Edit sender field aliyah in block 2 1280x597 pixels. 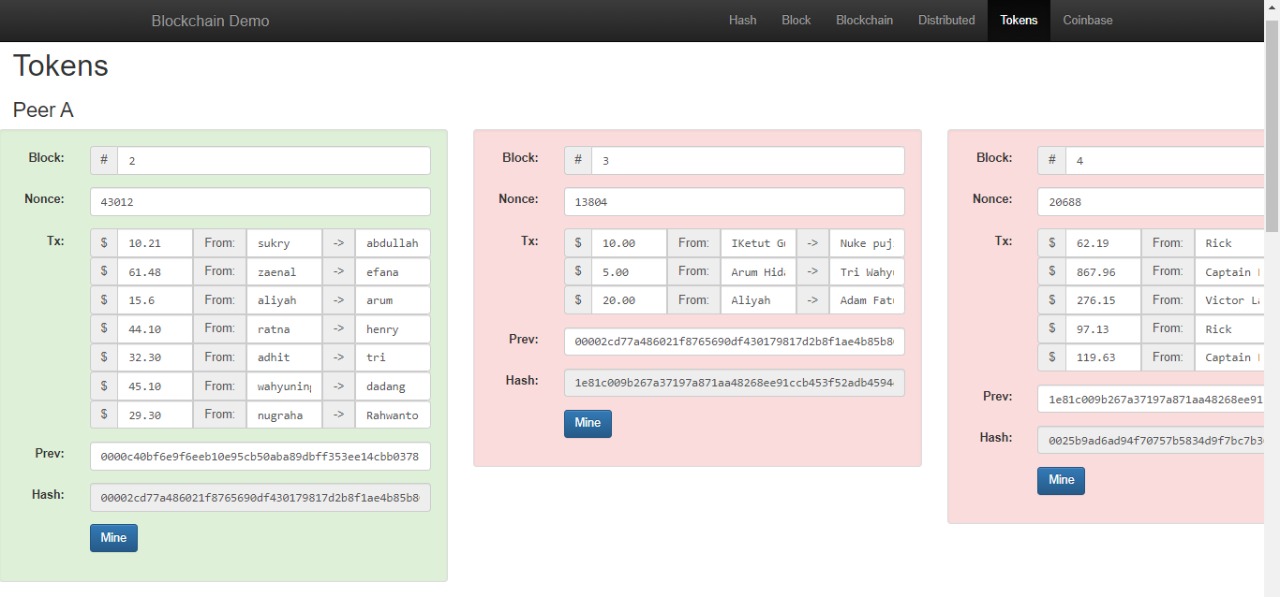pos(284,300)
